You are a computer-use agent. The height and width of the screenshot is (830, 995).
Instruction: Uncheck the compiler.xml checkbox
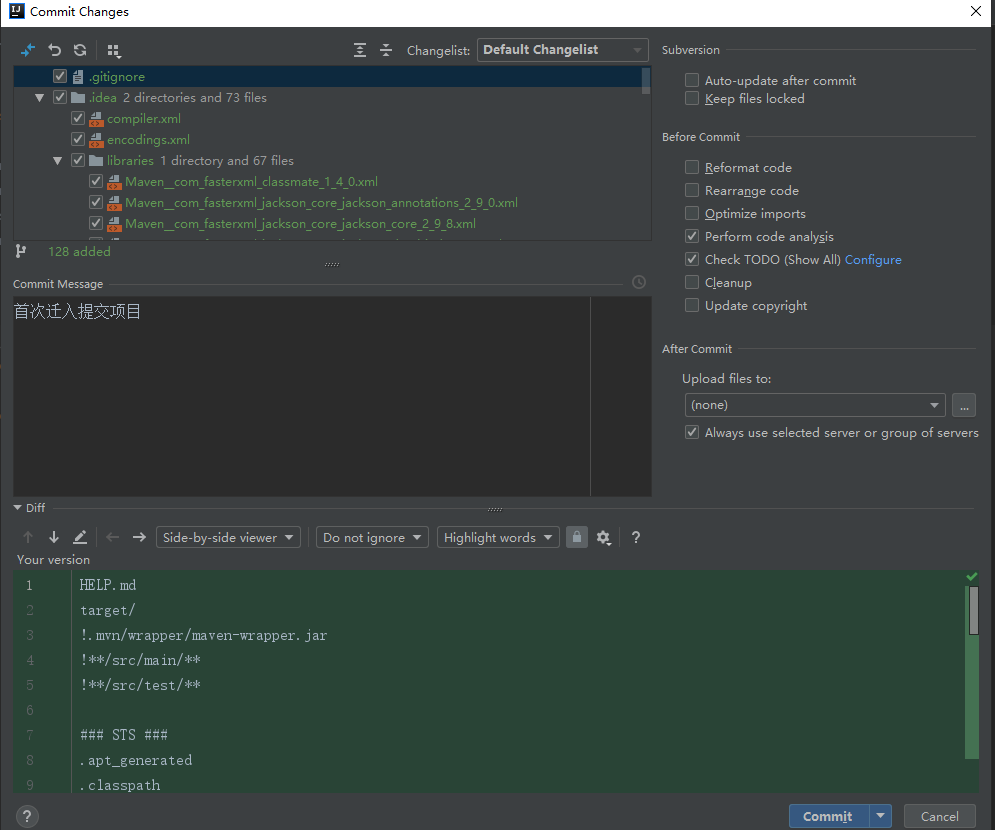click(78, 118)
